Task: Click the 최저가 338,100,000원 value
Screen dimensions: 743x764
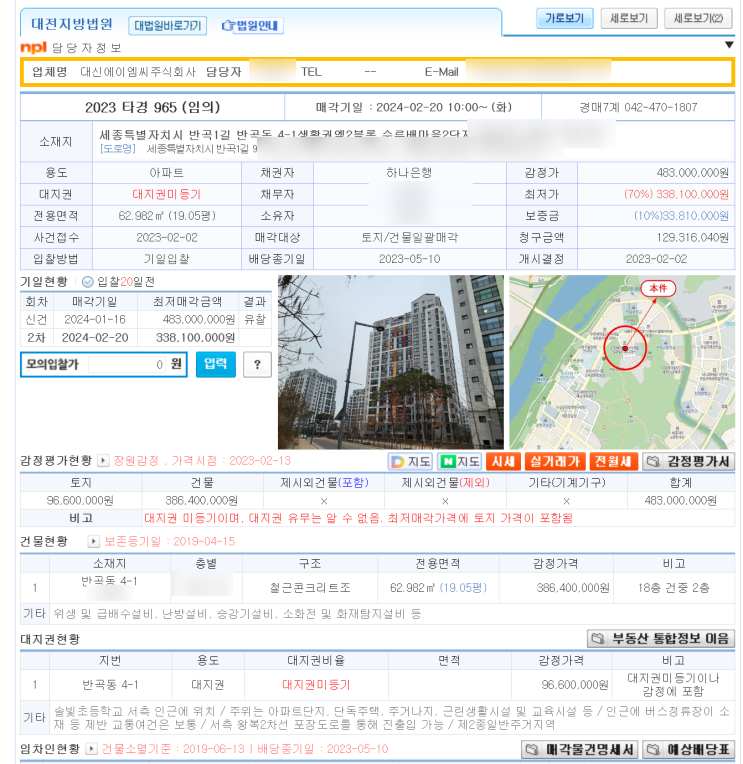Action: pos(676,194)
